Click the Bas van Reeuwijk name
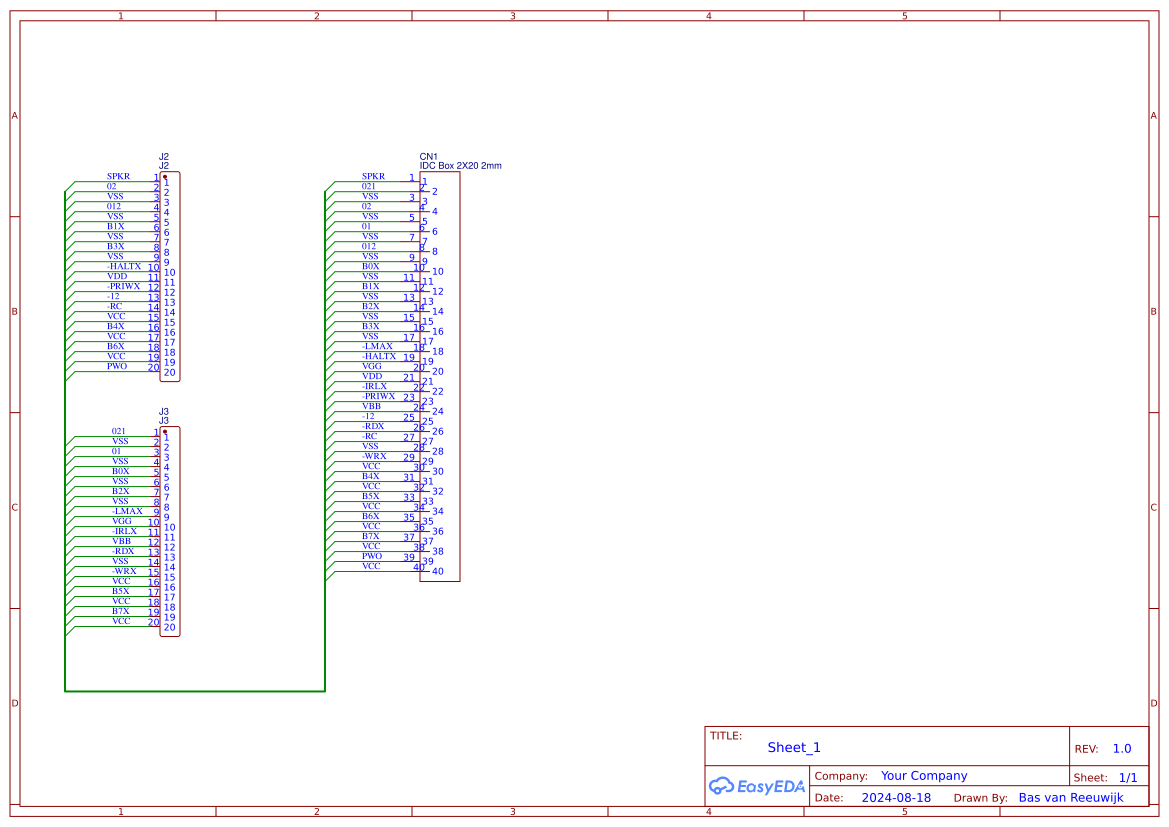The width and height of the screenshot is (1169, 827). pos(1071,797)
